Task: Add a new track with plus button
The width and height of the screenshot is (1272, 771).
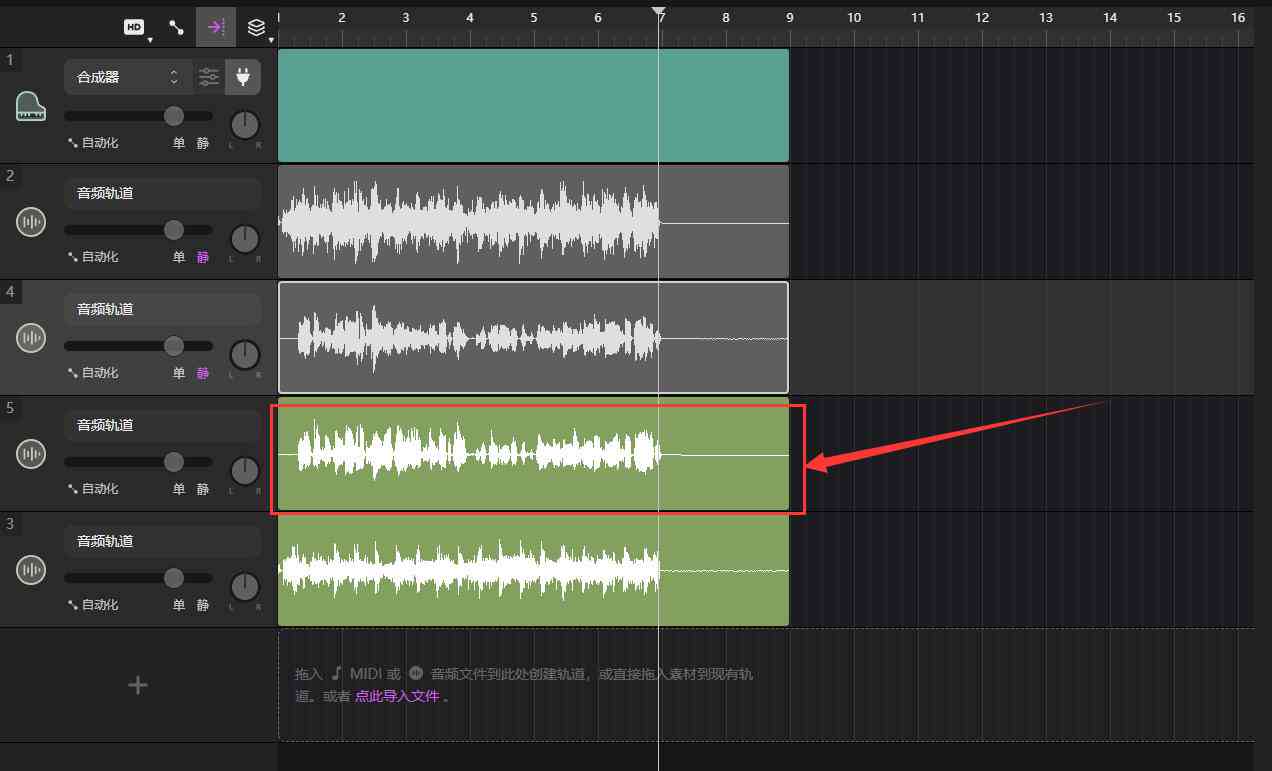Action: 138,685
